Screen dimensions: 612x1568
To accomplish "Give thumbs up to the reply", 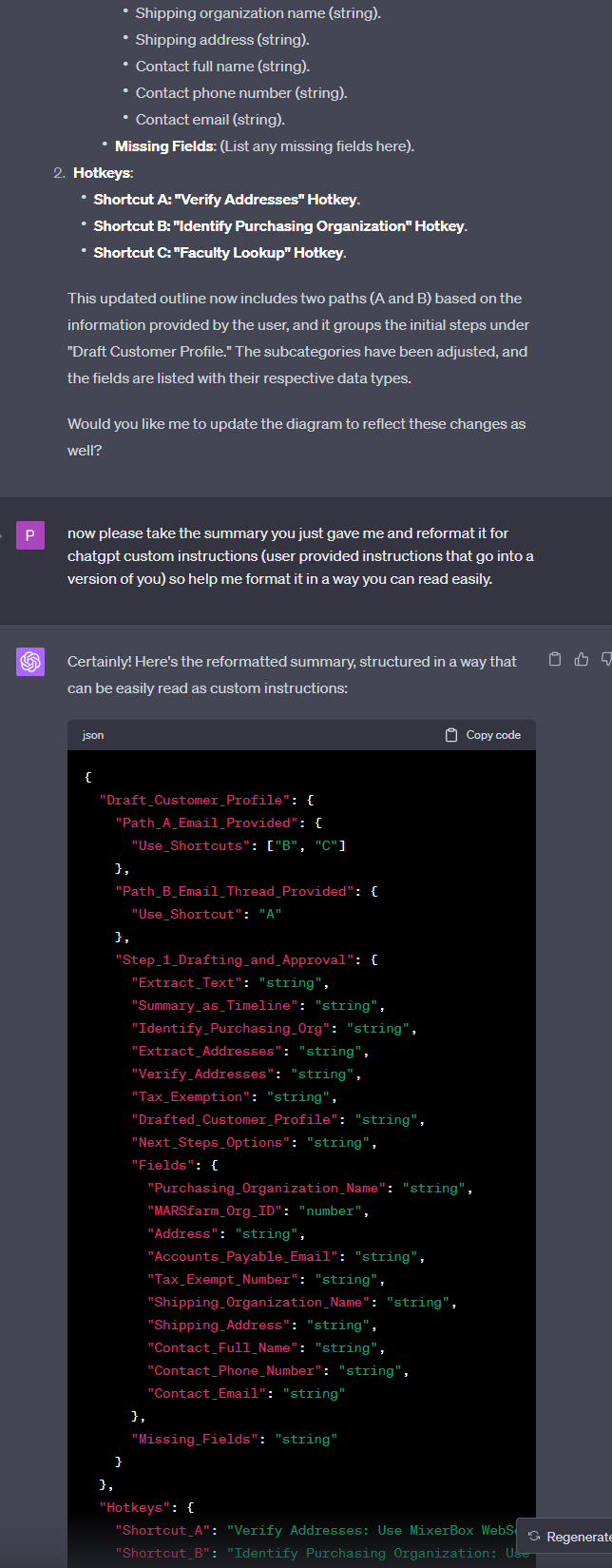I will (582, 659).
